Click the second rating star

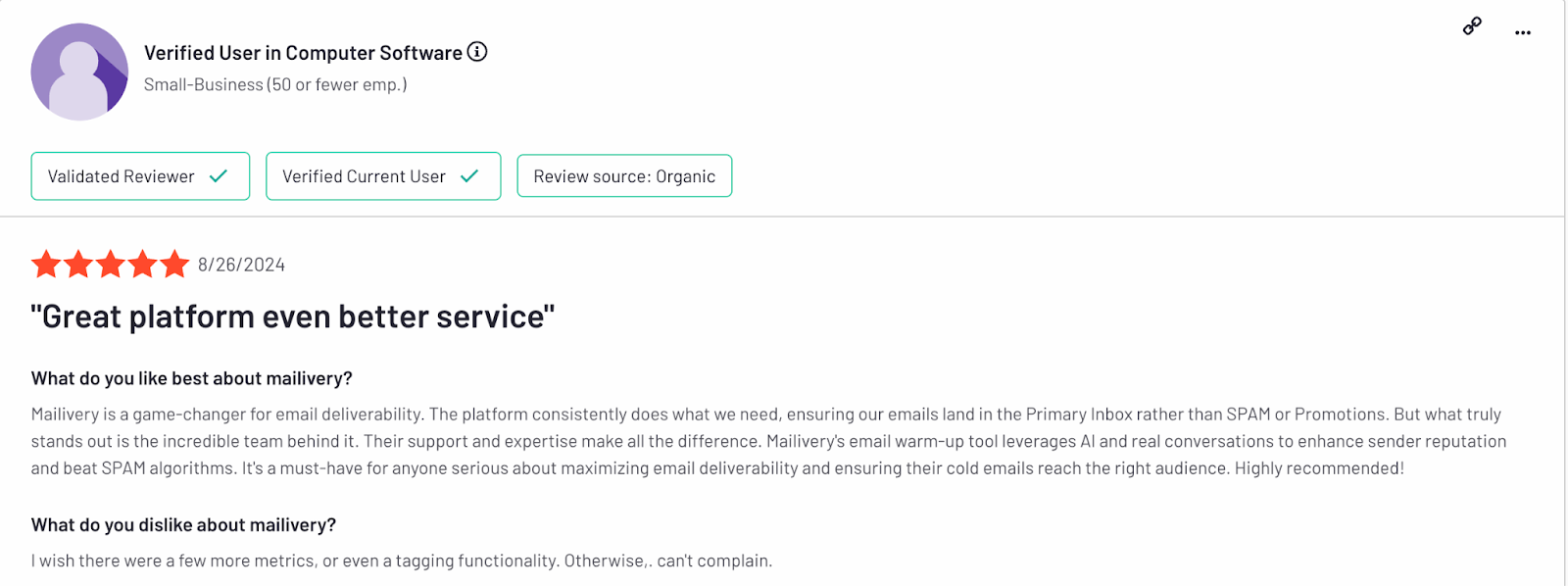pos(78,265)
